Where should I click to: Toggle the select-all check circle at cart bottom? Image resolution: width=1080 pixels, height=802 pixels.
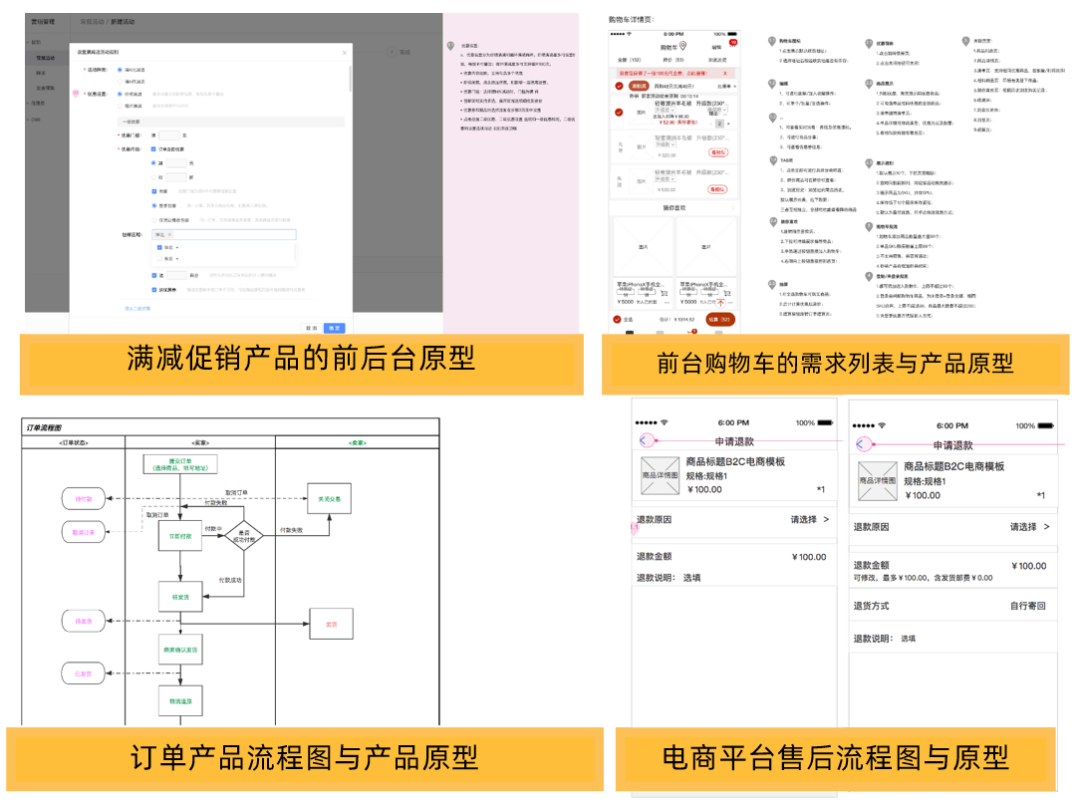click(617, 319)
